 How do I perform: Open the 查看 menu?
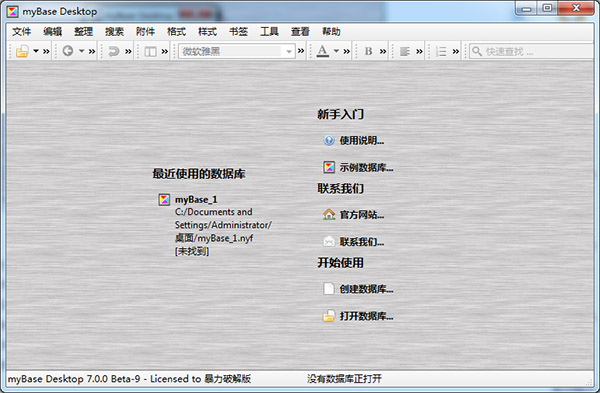coord(300,31)
